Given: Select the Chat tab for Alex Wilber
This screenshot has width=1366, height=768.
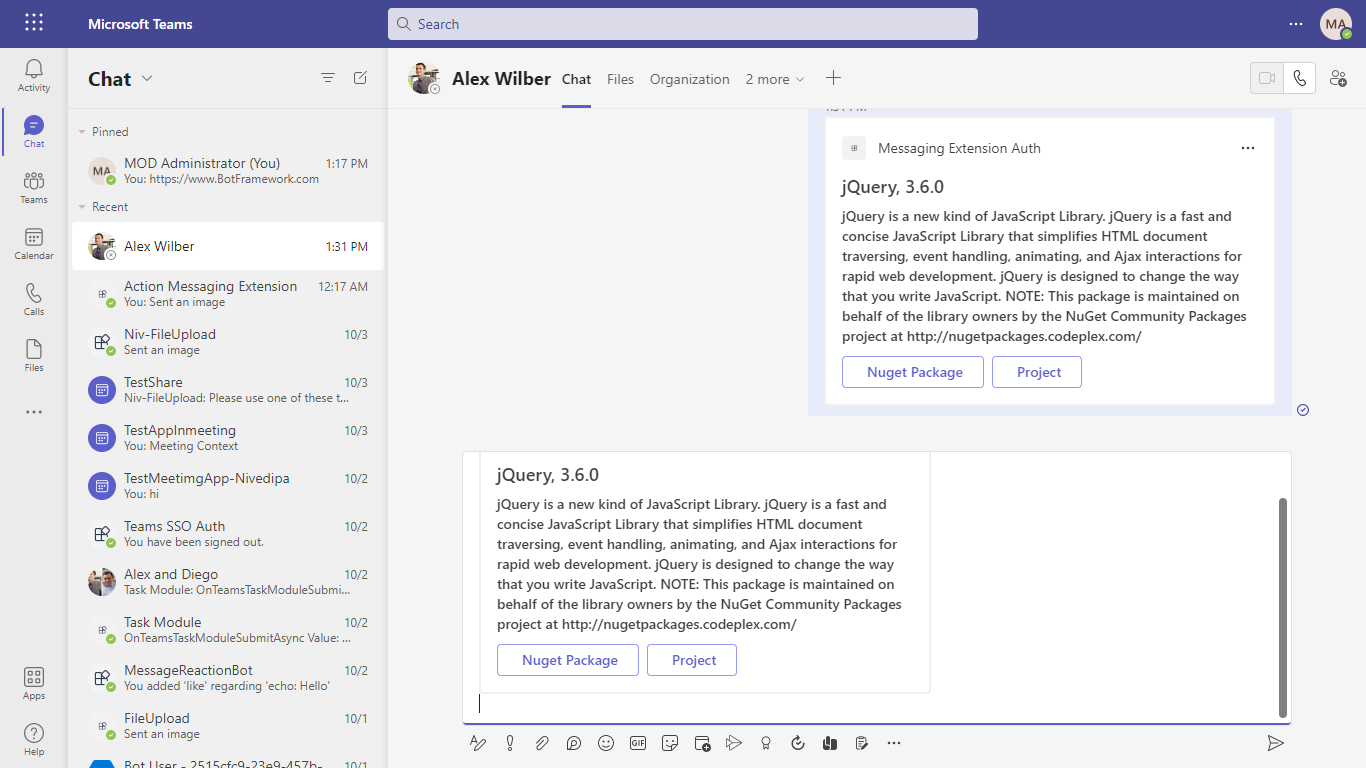Looking at the screenshot, I should tap(577, 79).
